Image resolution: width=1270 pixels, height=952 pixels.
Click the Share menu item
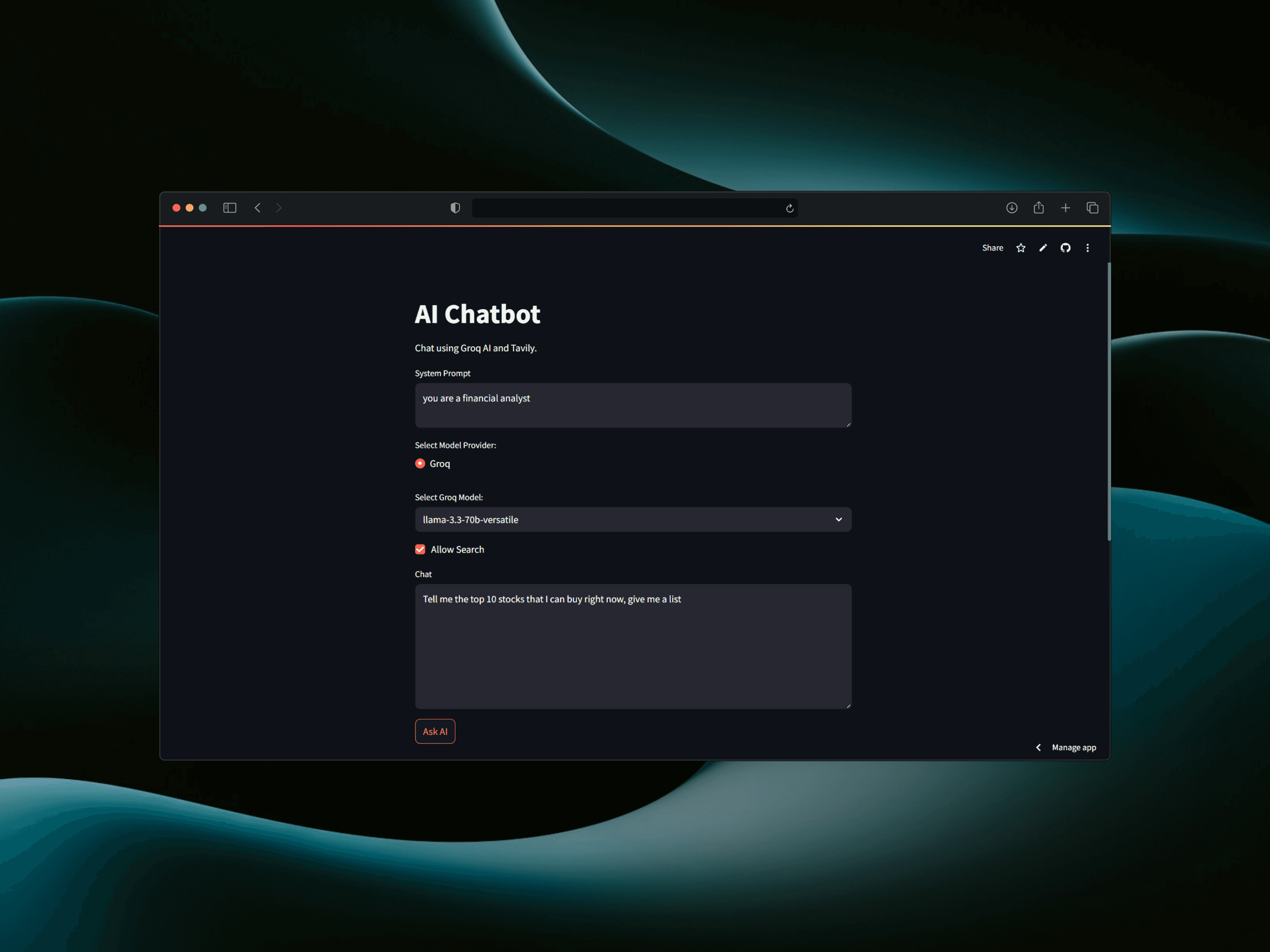(x=993, y=248)
